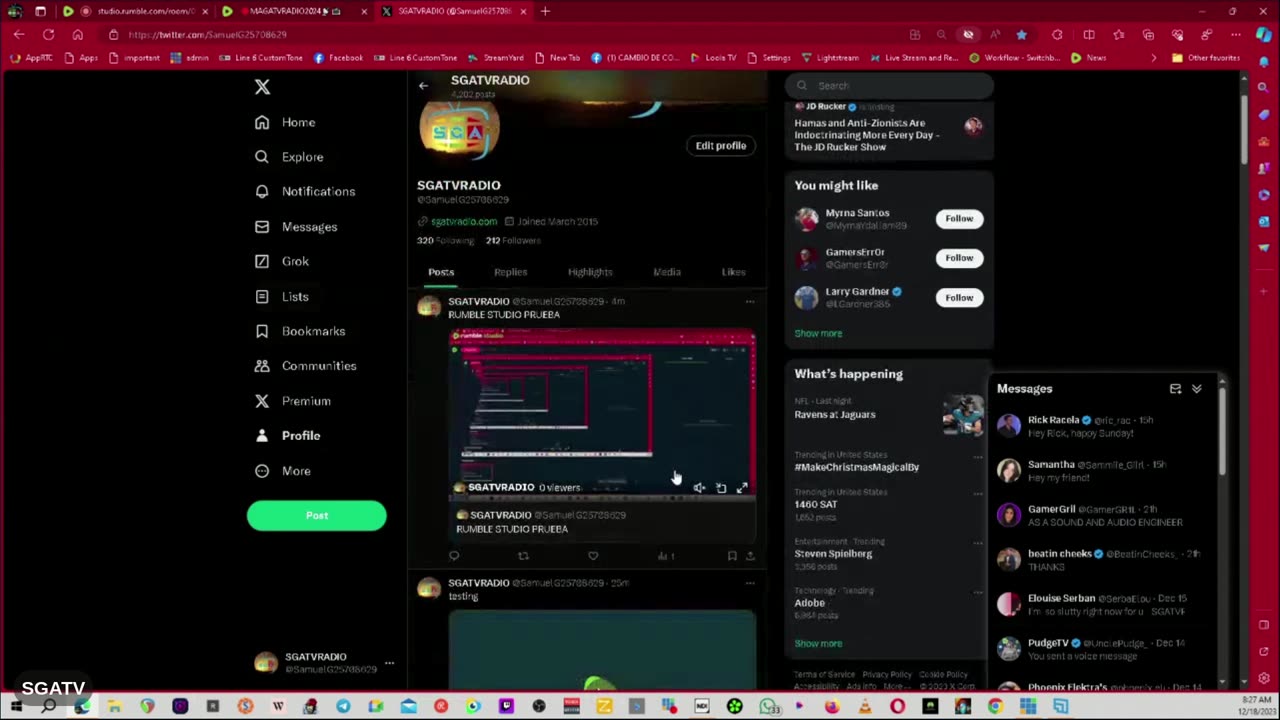Switch to the Replies tab

click(510, 272)
